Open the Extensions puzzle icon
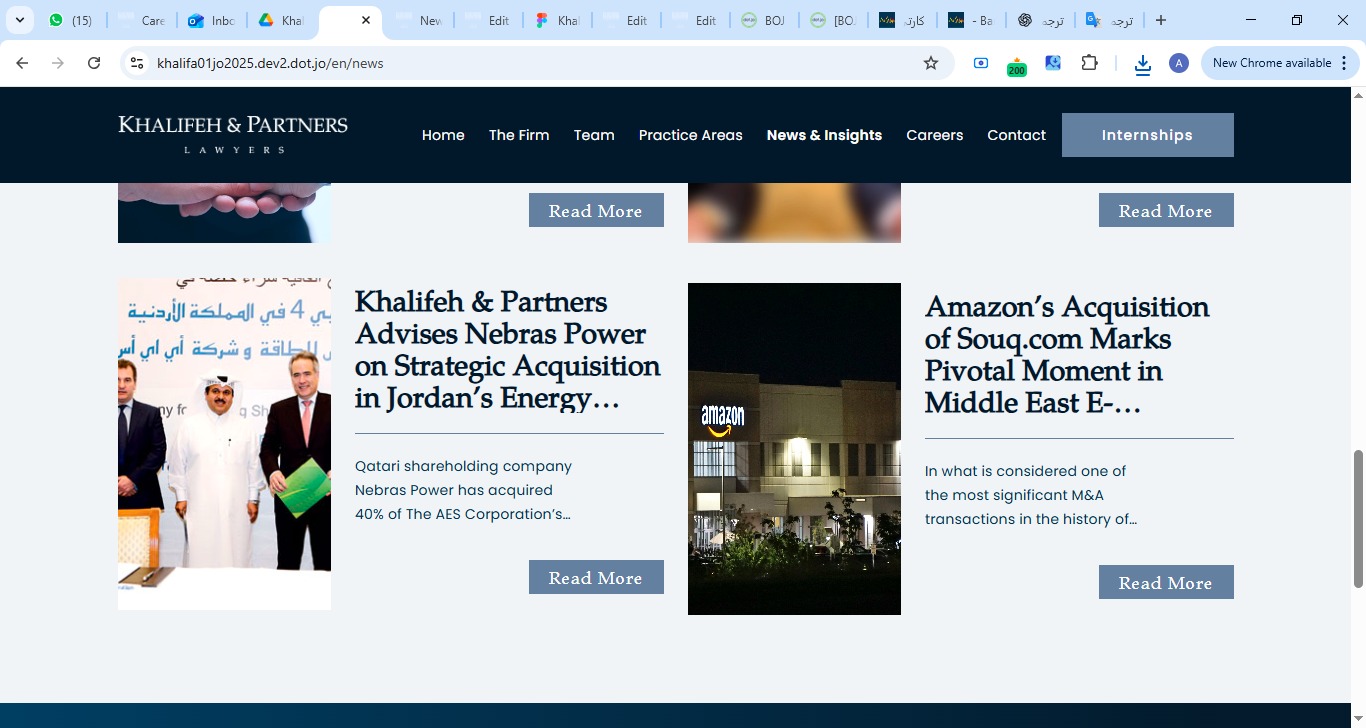 tap(1090, 63)
